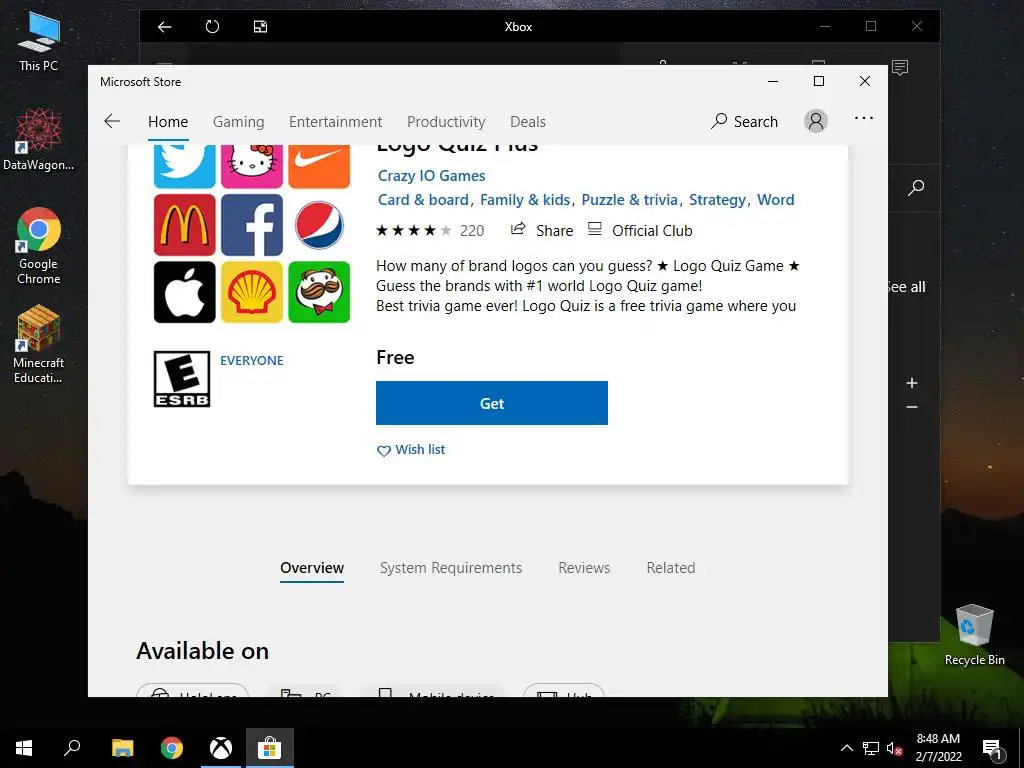1024x768 pixels.
Task: Click the Facebook logo tile
Action: [x=252, y=225]
